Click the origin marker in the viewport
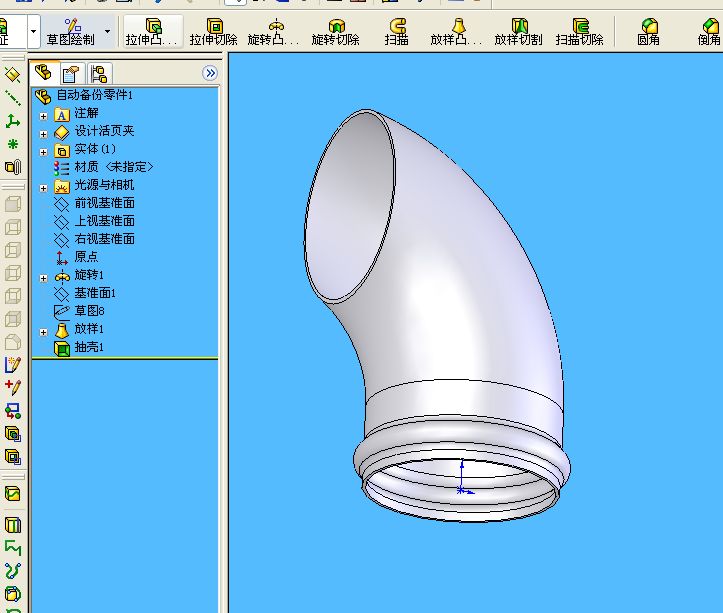723x613 pixels. 462,491
